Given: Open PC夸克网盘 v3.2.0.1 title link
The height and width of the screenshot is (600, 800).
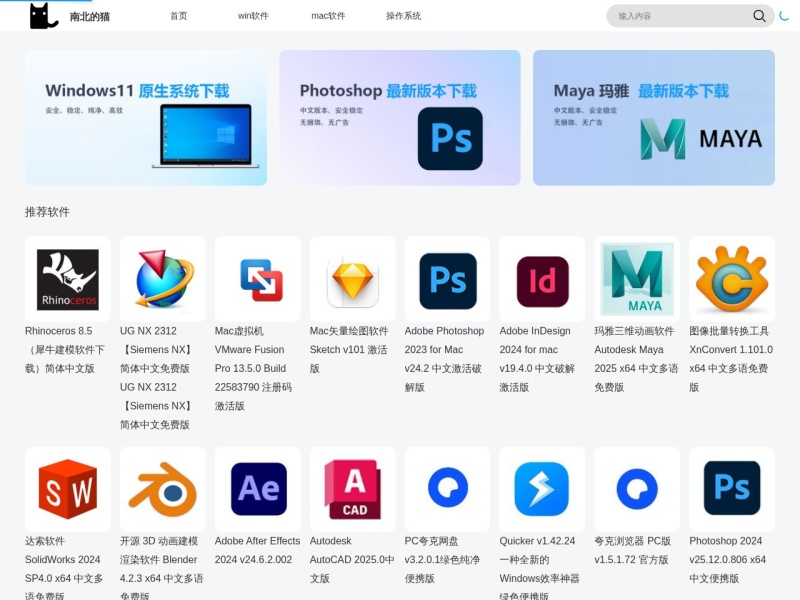Looking at the screenshot, I should point(442,559).
